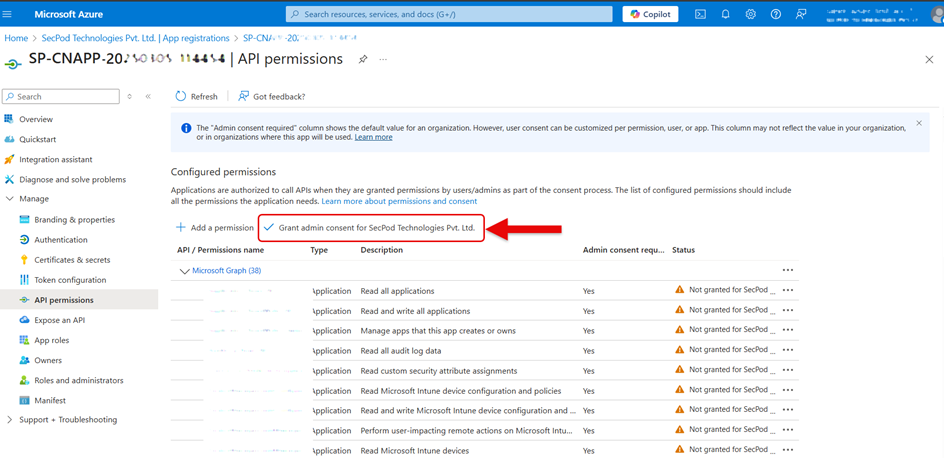Open the top bar feedback icon

tap(801, 14)
